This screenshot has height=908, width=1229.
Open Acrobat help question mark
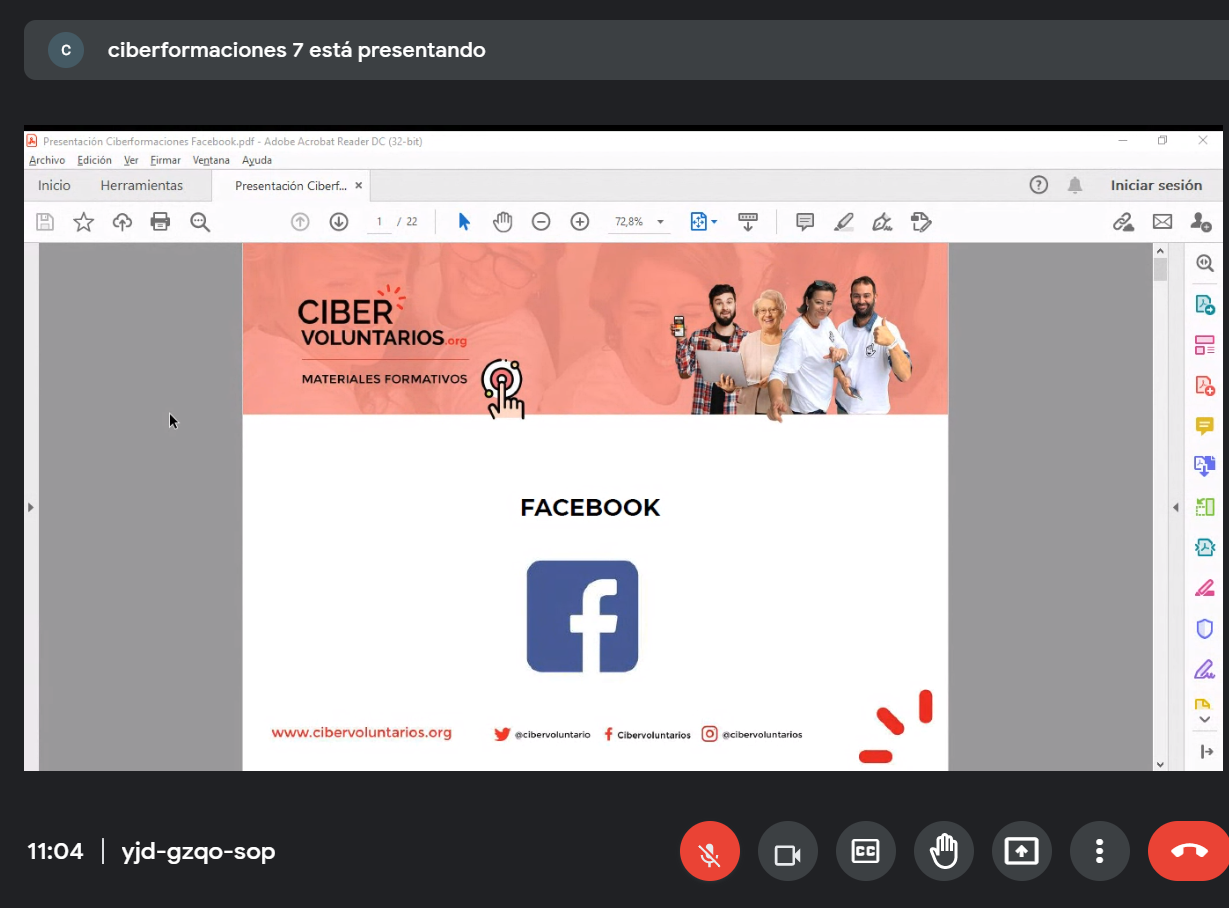[1039, 185]
